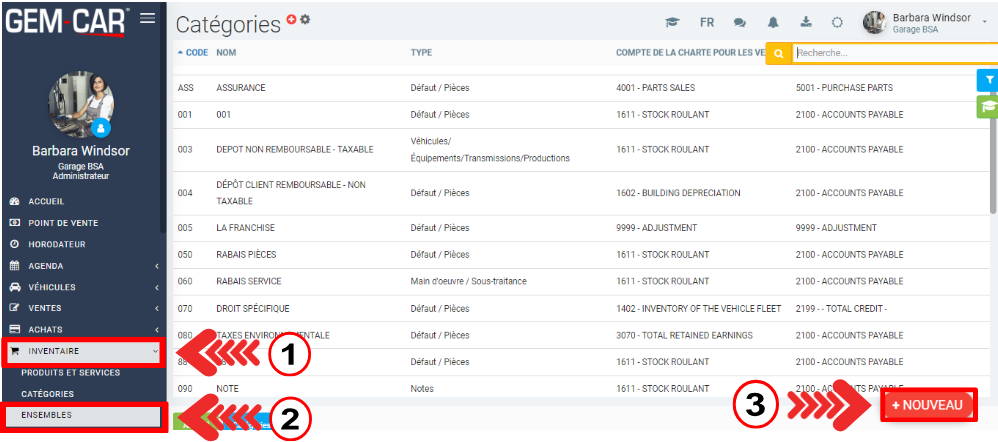Toggle the hamburger sidebar menu
998x442 pixels.
pyautogui.click(x=147, y=17)
